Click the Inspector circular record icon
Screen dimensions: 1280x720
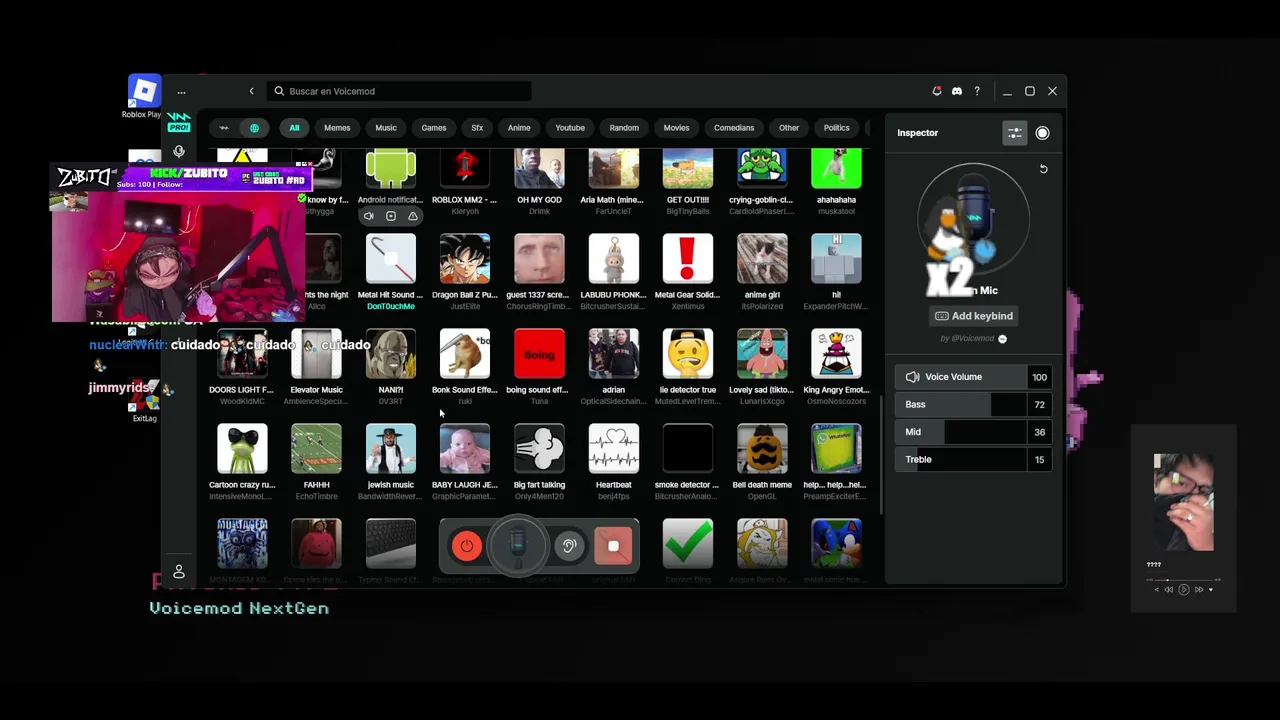pos(1043,133)
